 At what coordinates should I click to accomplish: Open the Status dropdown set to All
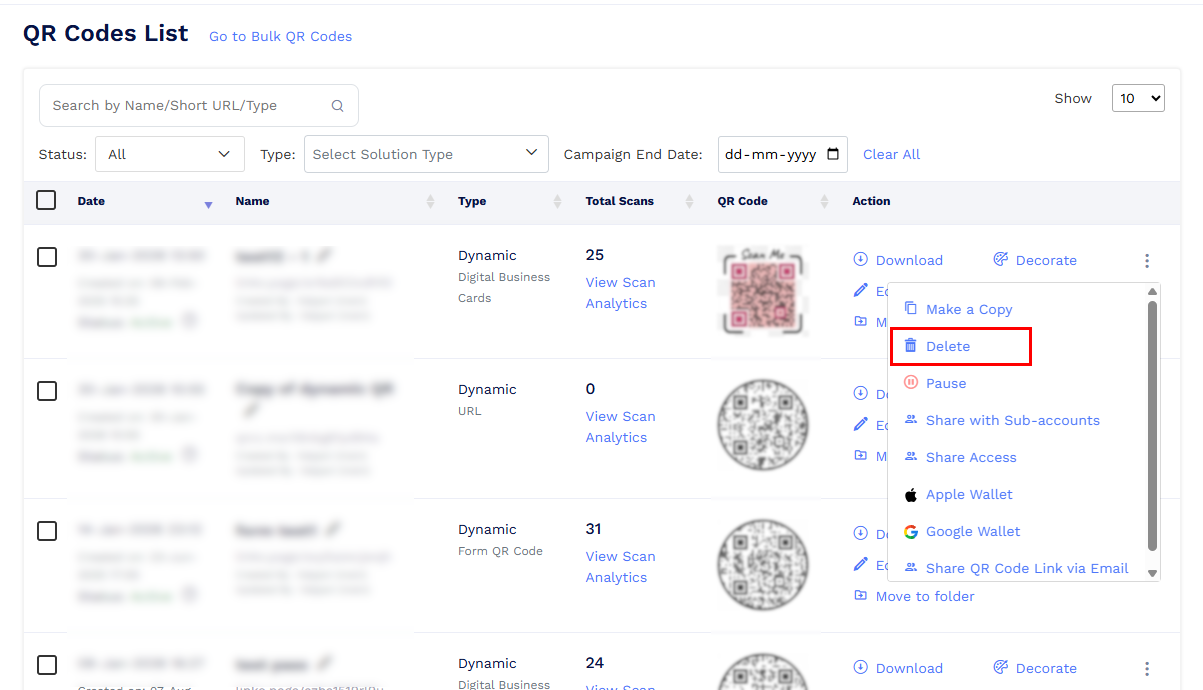pos(170,154)
